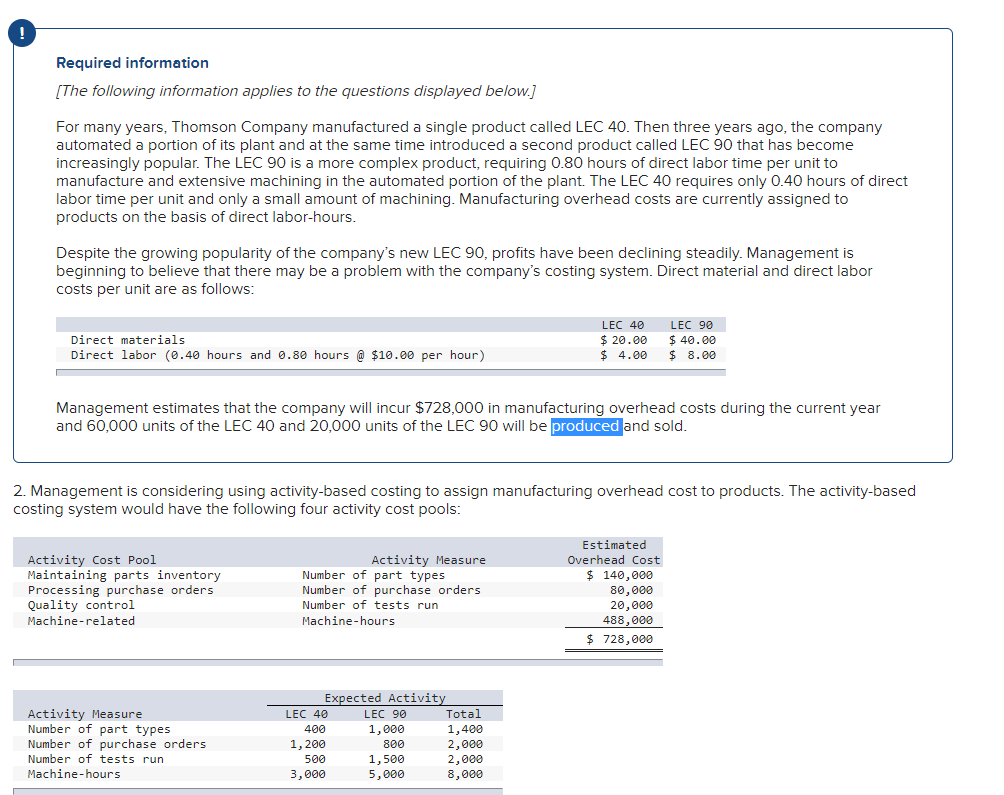Click the LEC 40 direct materials $20.00 value
1004x795 pixels.
pyautogui.click(x=624, y=340)
